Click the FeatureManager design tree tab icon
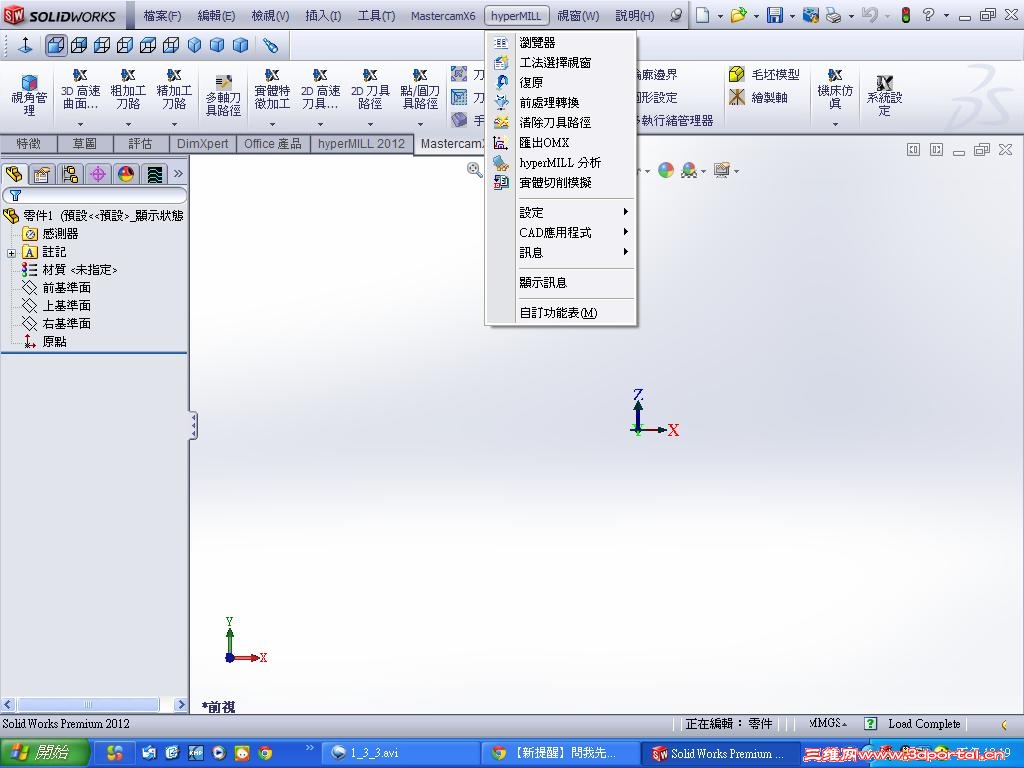 pyautogui.click(x=14, y=174)
